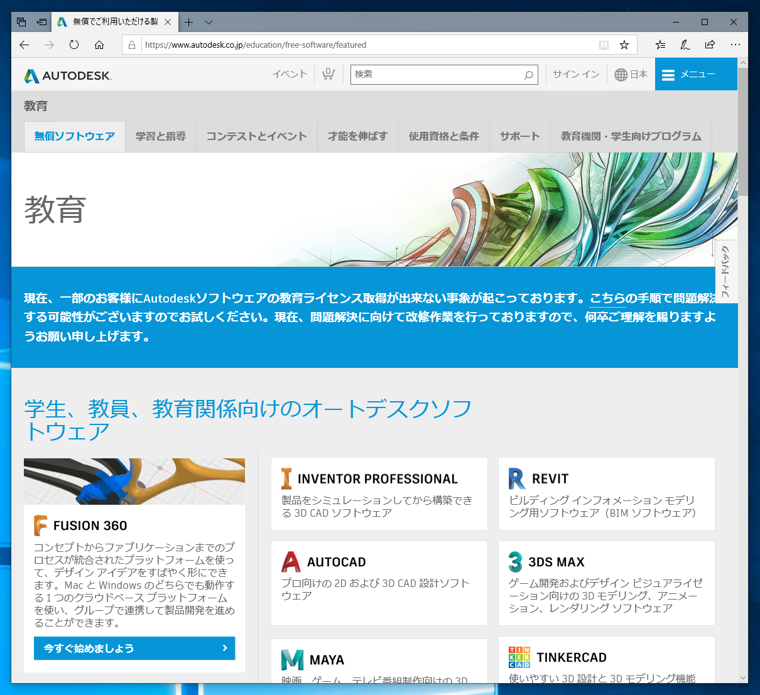Open reading view book icon

(604, 45)
